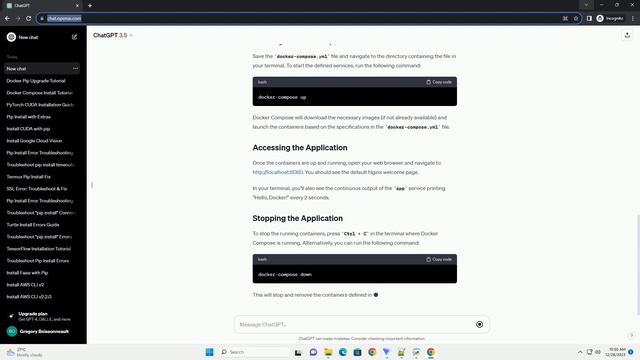640x360 pixels.
Task: Open the Windows Start menu
Action: (x=209, y=352)
